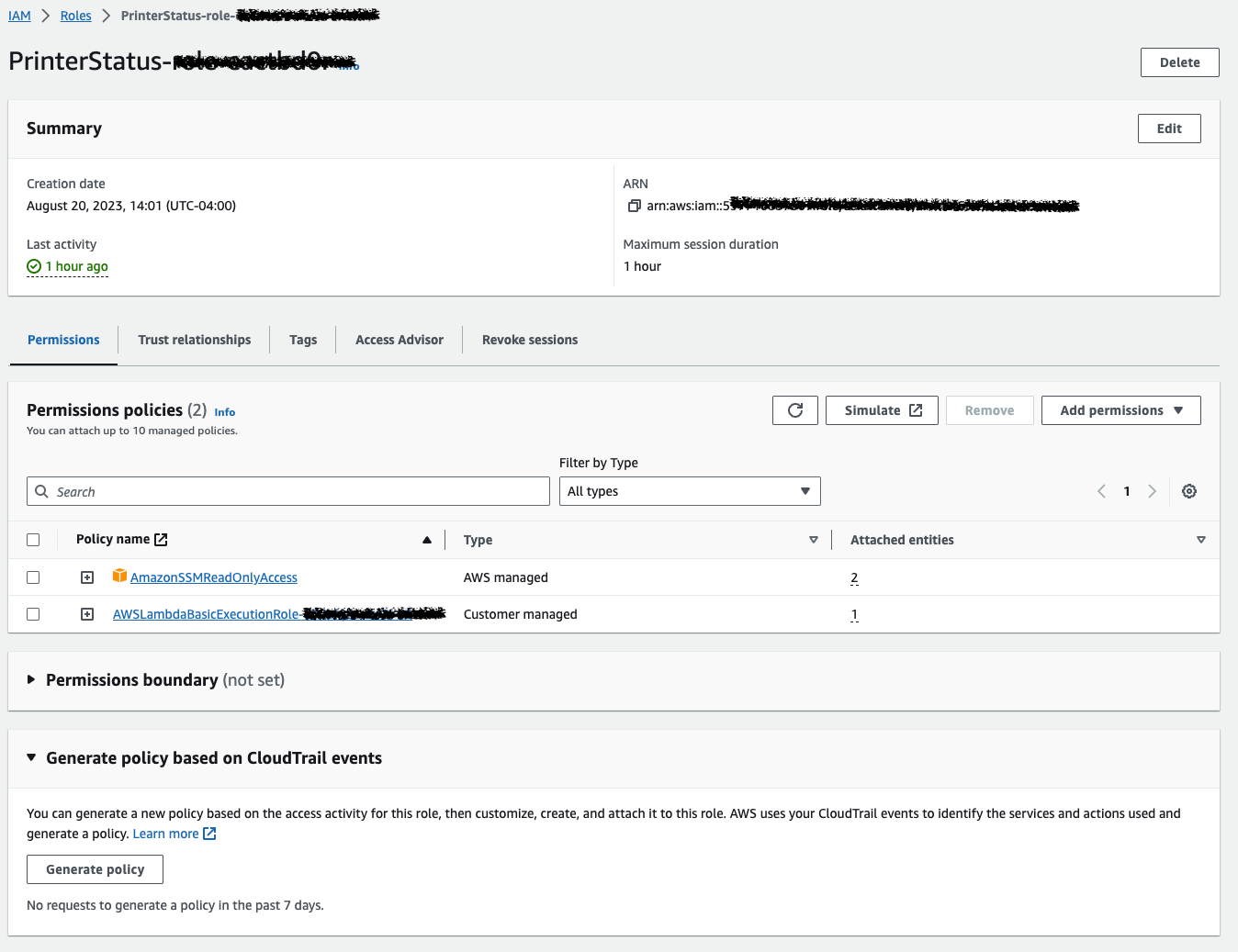
Task: Open the Add permissions dropdown
Action: (1120, 410)
